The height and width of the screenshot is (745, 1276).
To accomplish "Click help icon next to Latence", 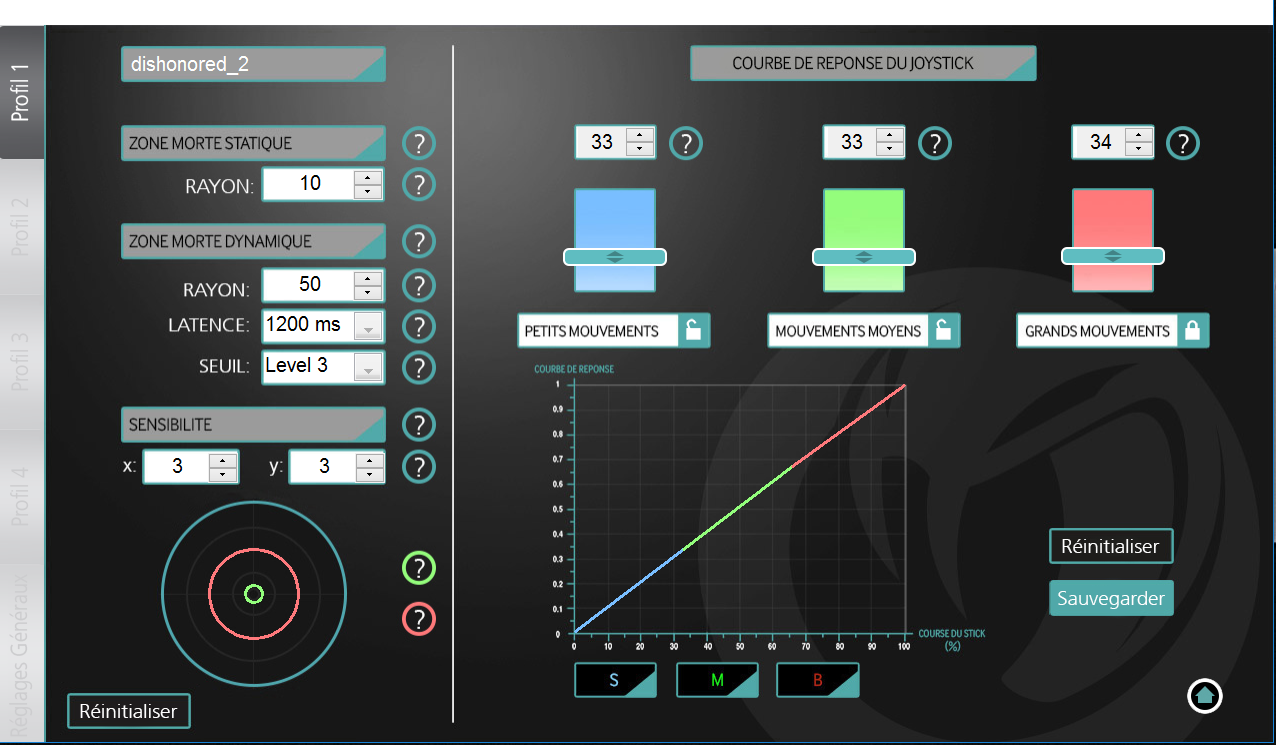I will (x=419, y=326).
